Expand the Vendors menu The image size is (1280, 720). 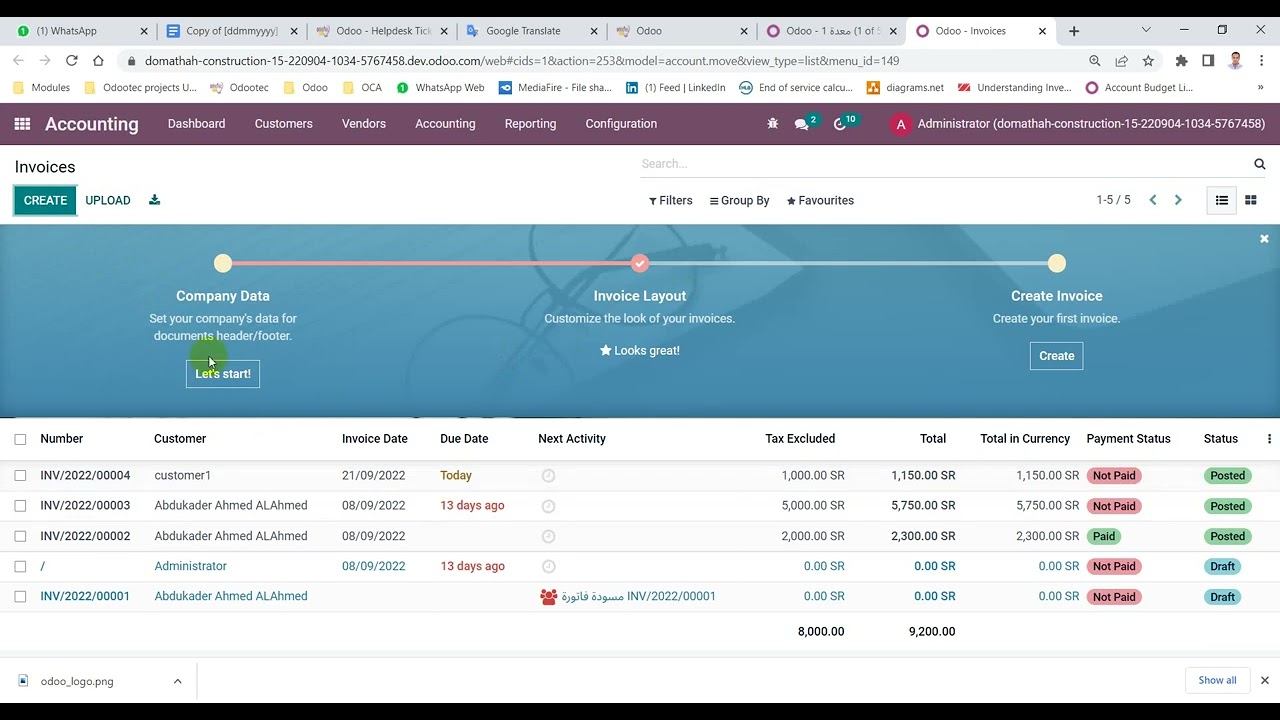coord(364,124)
